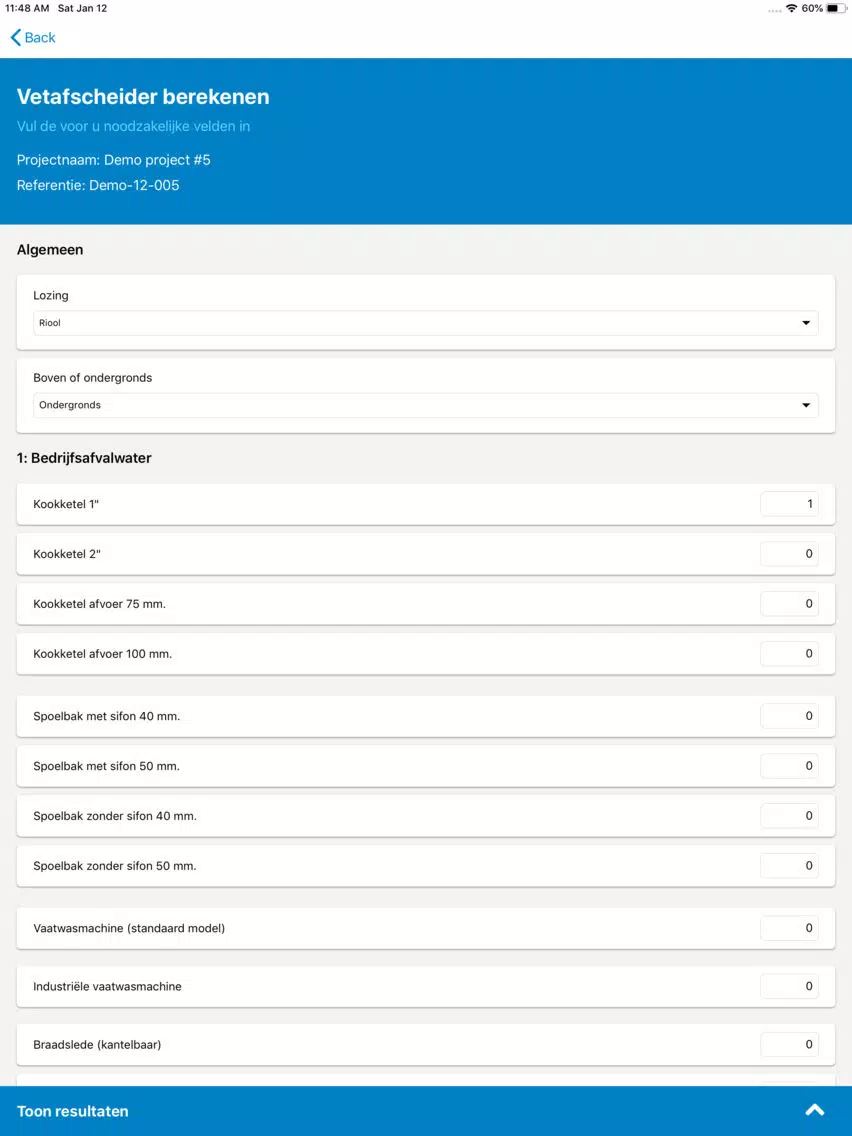
Task: Edit Spoelbak zonder sifon 40 mm. count
Action: [x=789, y=816]
